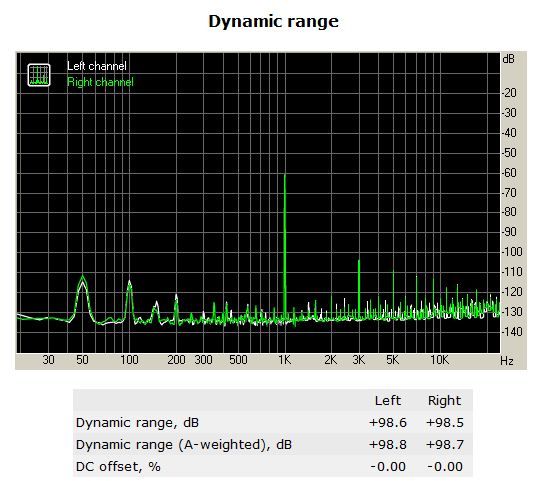
Task: Select the Left channel legend label
Action: pyautogui.click(x=96, y=66)
